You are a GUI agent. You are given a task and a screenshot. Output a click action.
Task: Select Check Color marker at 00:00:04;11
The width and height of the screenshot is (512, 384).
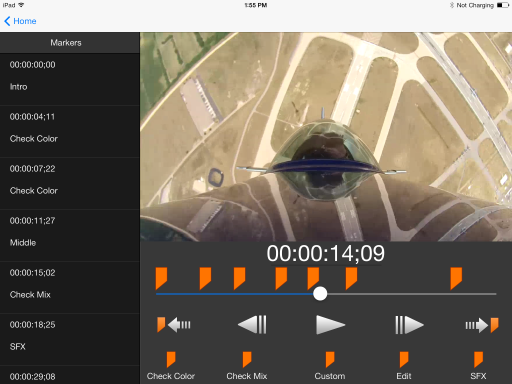tap(70, 131)
